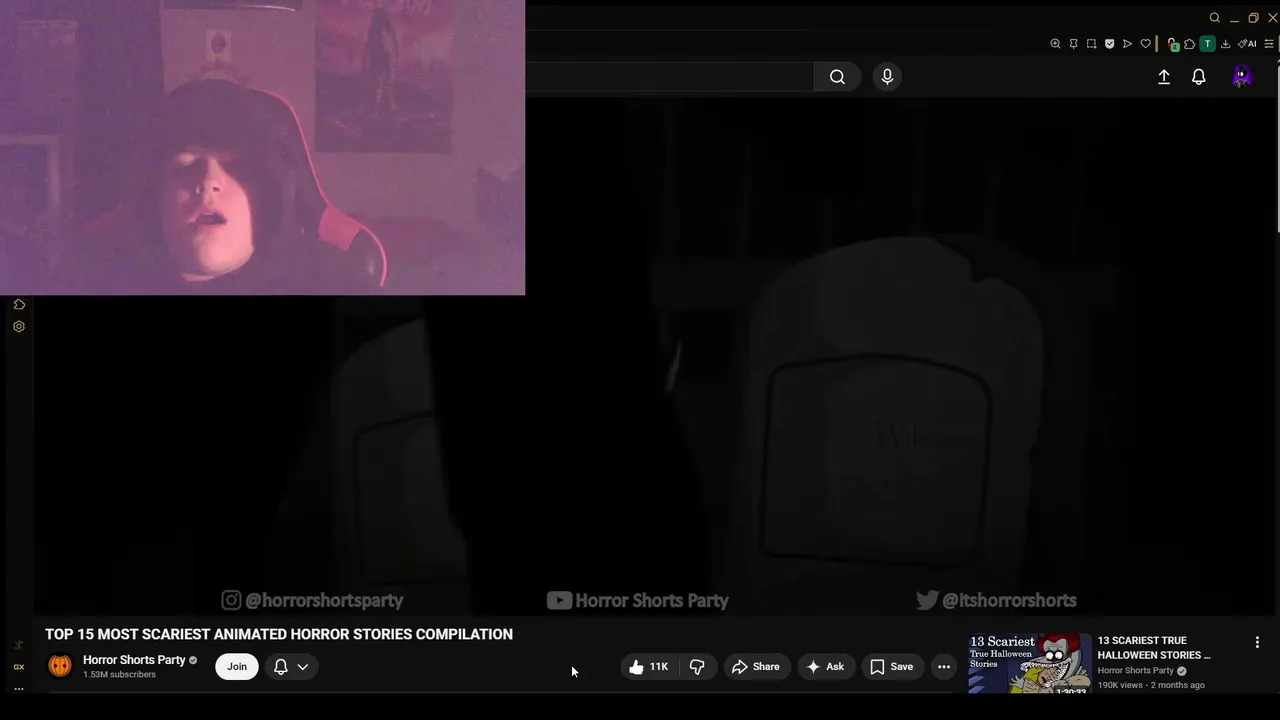Open the zoom-in page icon in address bar
This screenshot has height=720, width=1280.
point(1055,44)
